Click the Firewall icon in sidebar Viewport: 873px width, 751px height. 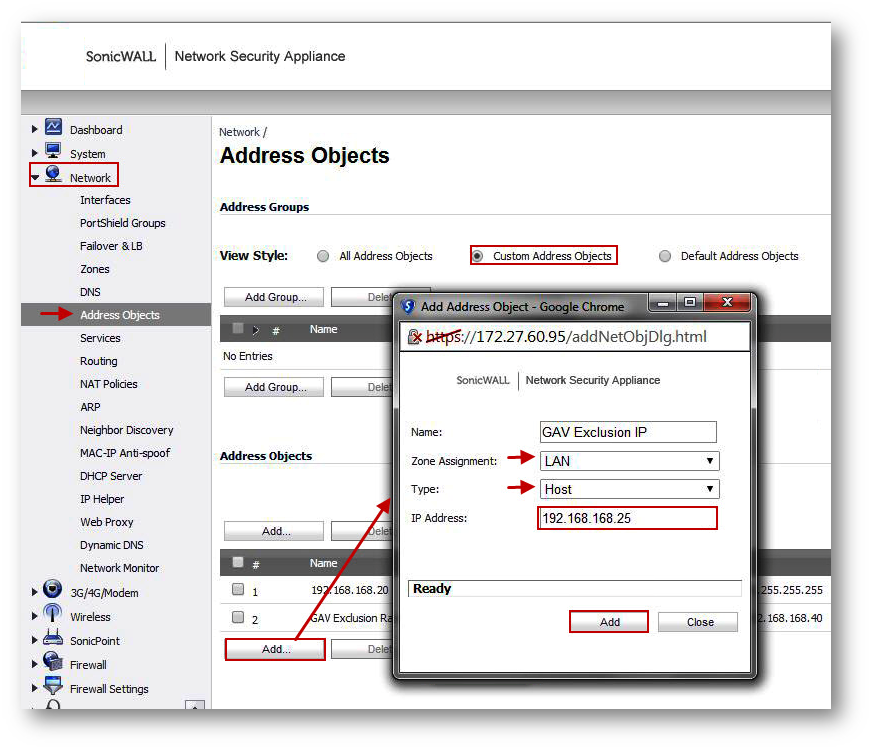tap(53, 662)
